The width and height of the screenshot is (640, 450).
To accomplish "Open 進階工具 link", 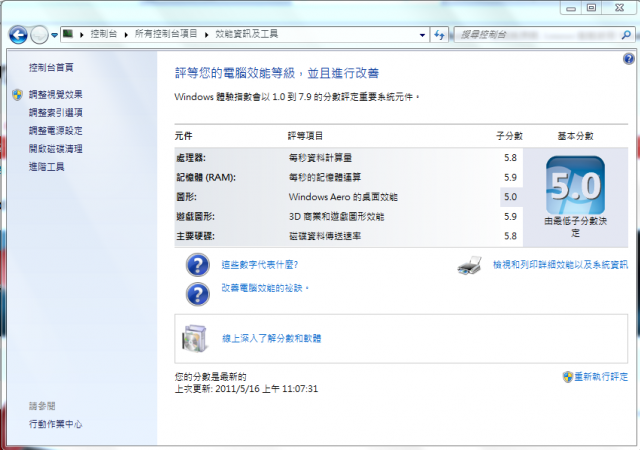I will point(47,167).
